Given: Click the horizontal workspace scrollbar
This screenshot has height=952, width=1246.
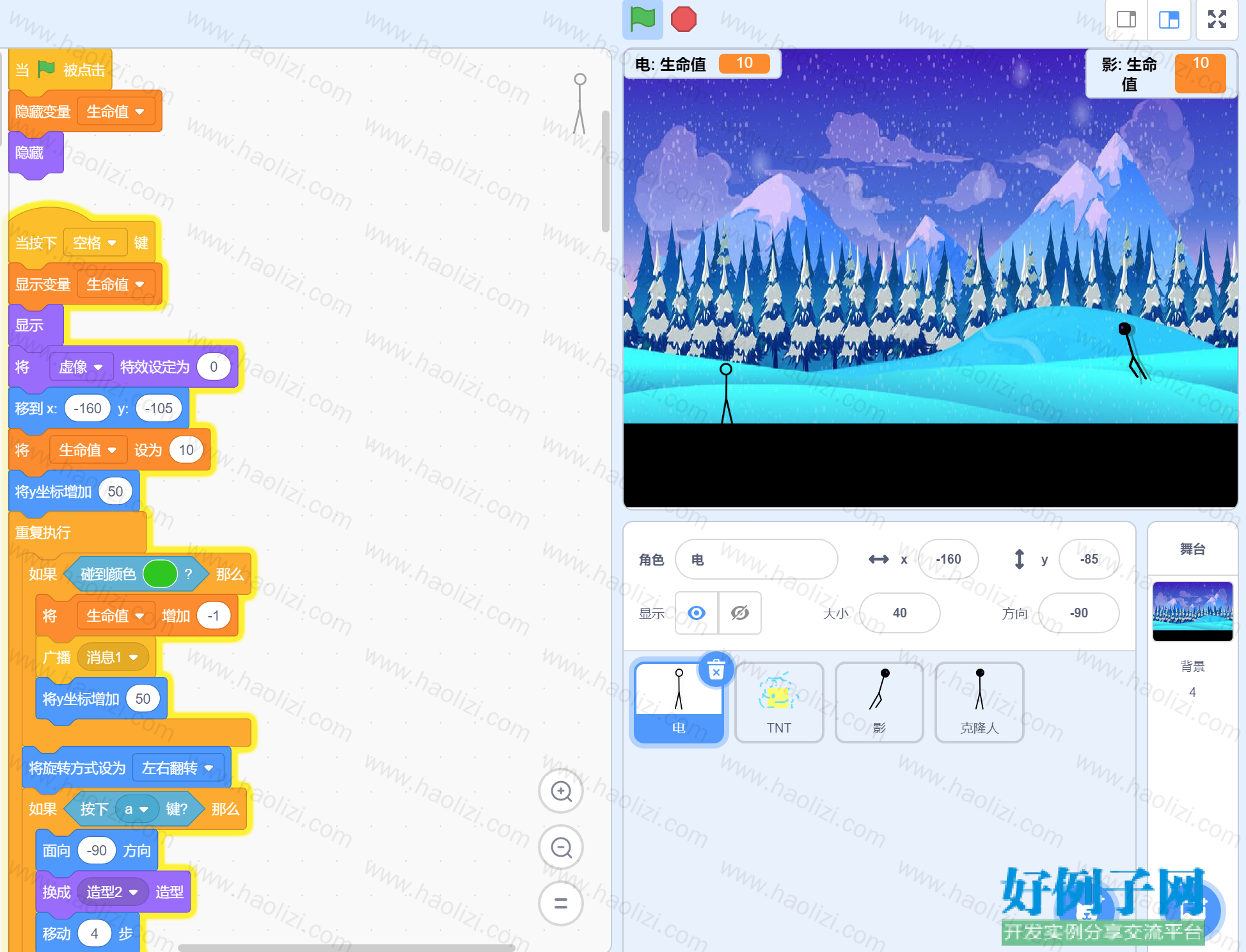Looking at the screenshot, I should click(347, 948).
